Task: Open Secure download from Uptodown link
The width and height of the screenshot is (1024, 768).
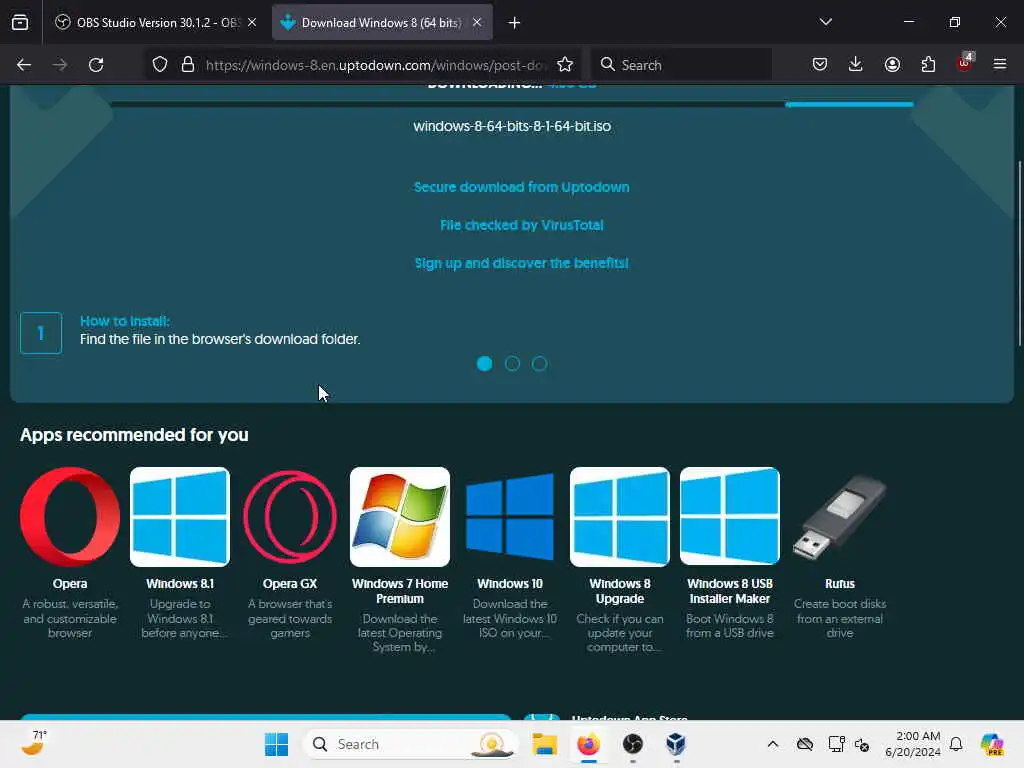Action: click(521, 187)
